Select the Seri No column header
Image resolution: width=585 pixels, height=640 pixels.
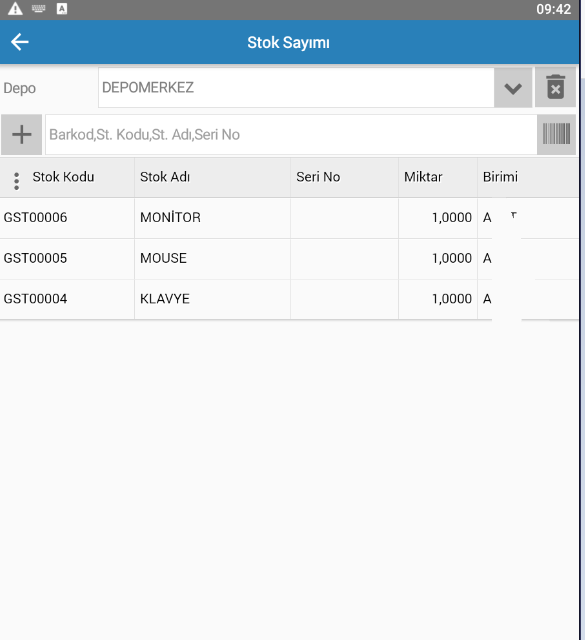[x=318, y=177]
